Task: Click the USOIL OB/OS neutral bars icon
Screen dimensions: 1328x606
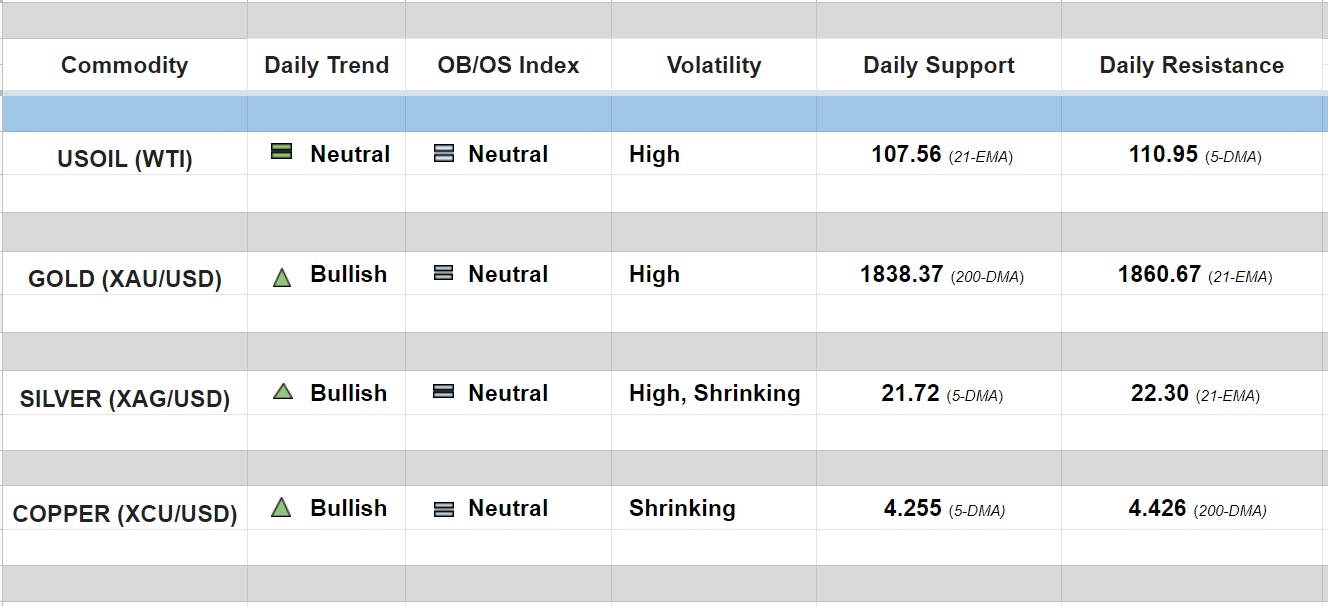Action: point(444,154)
